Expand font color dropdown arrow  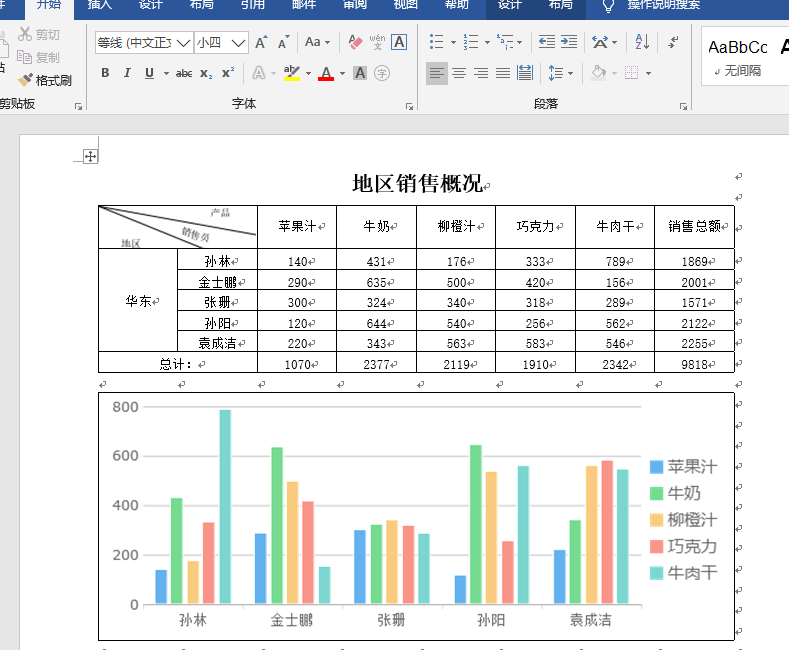(342, 73)
